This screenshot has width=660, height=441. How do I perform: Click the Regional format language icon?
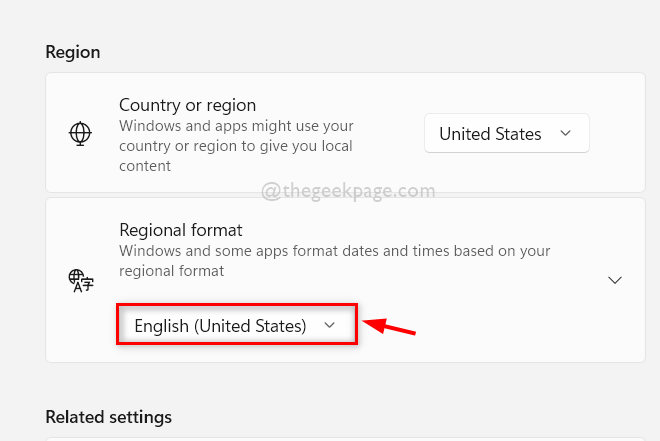click(80, 280)
